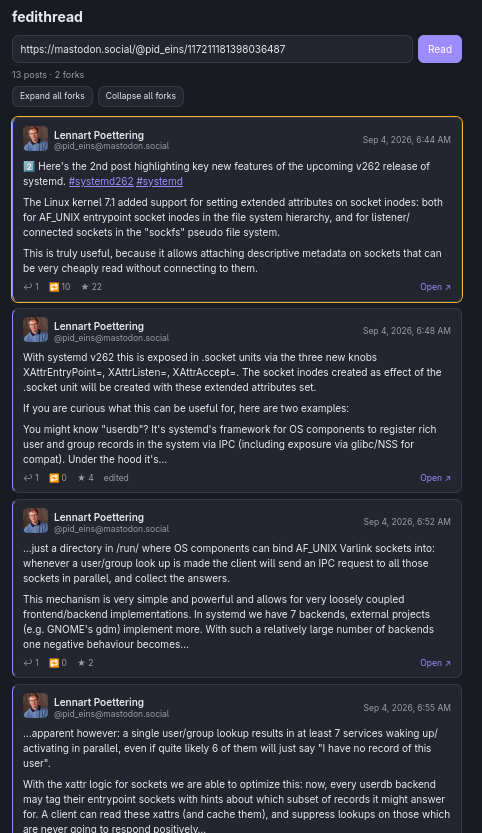Click Lennart's avatar in the first post

click(36, 139)
